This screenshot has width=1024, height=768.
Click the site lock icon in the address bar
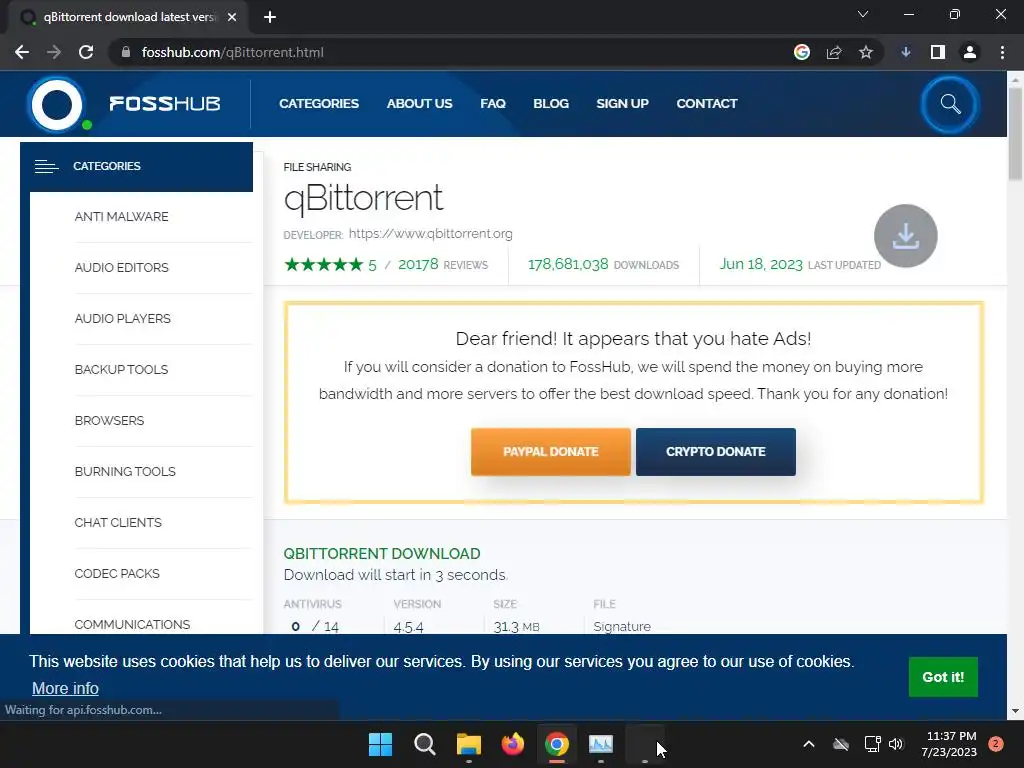(x=126, y=52)
